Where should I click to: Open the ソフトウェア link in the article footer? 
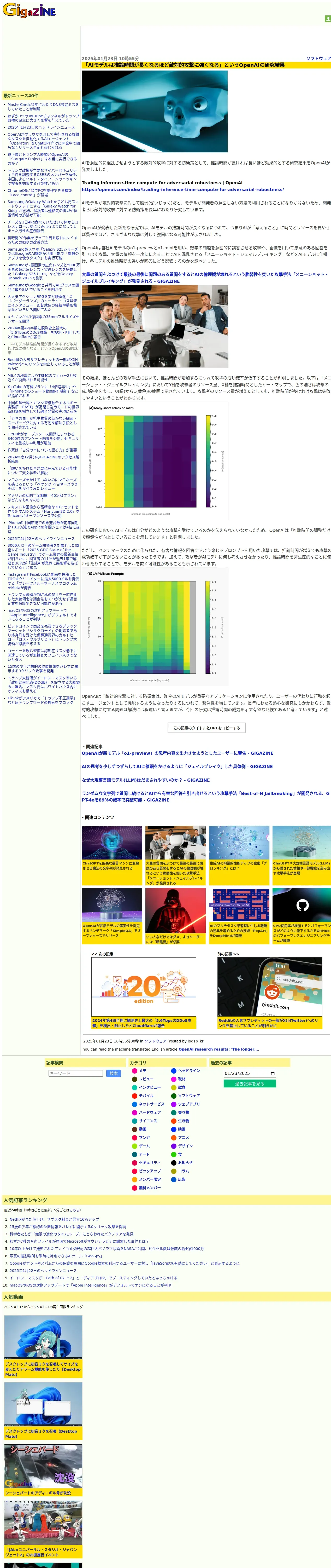155,1041
